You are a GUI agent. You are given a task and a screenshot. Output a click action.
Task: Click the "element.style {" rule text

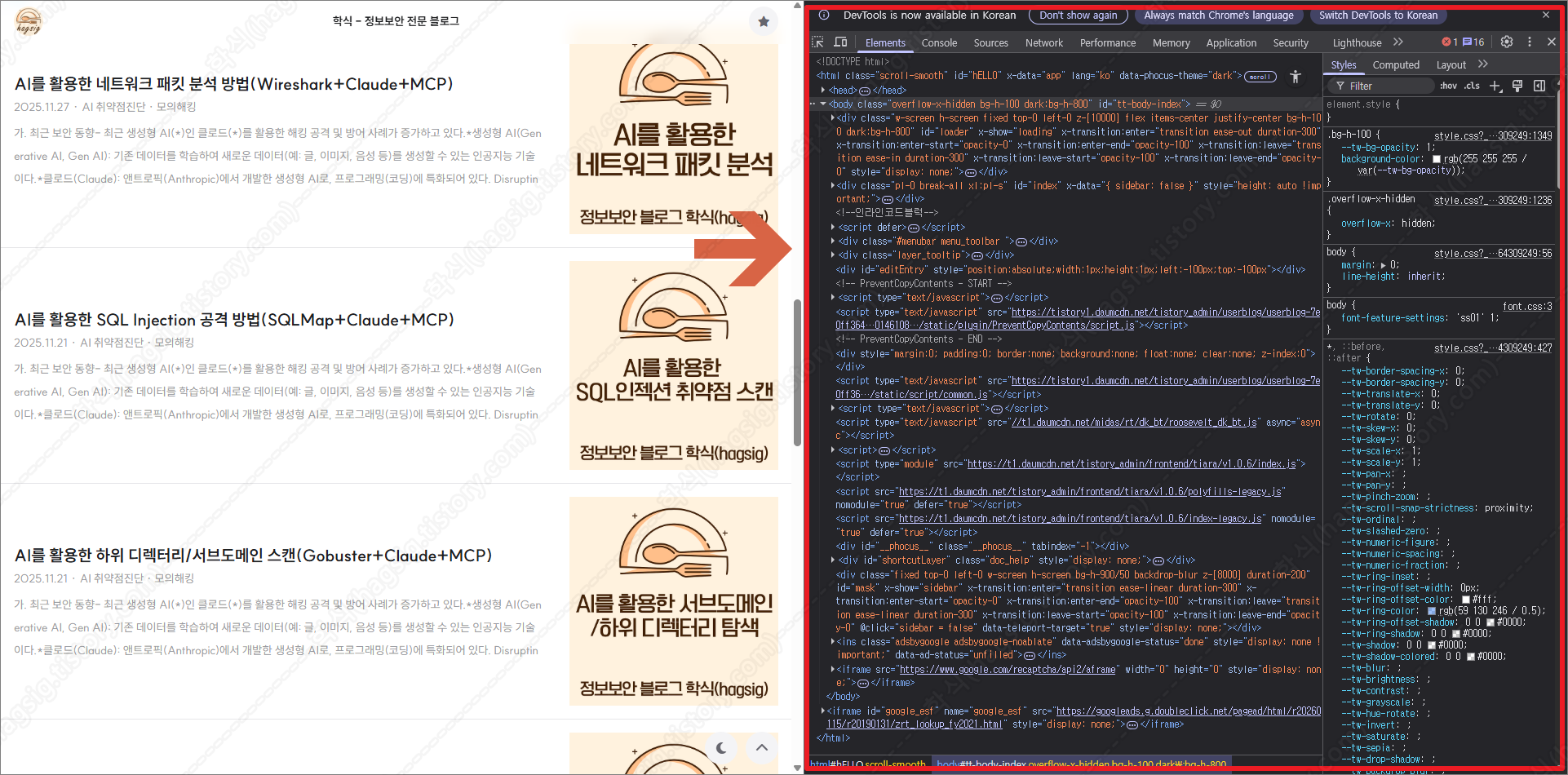click(1362, 104)
